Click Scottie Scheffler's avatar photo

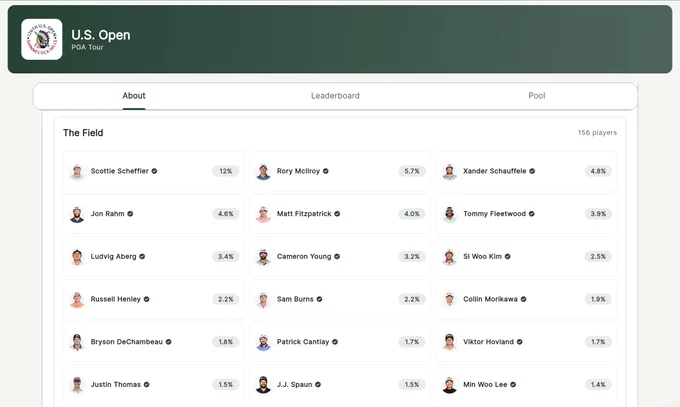pos(77,171)
